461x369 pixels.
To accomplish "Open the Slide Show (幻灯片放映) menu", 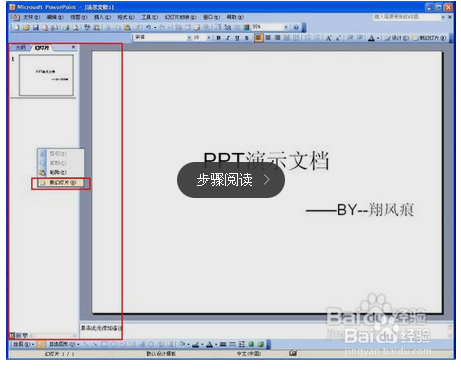I will (x=180, y=17).
